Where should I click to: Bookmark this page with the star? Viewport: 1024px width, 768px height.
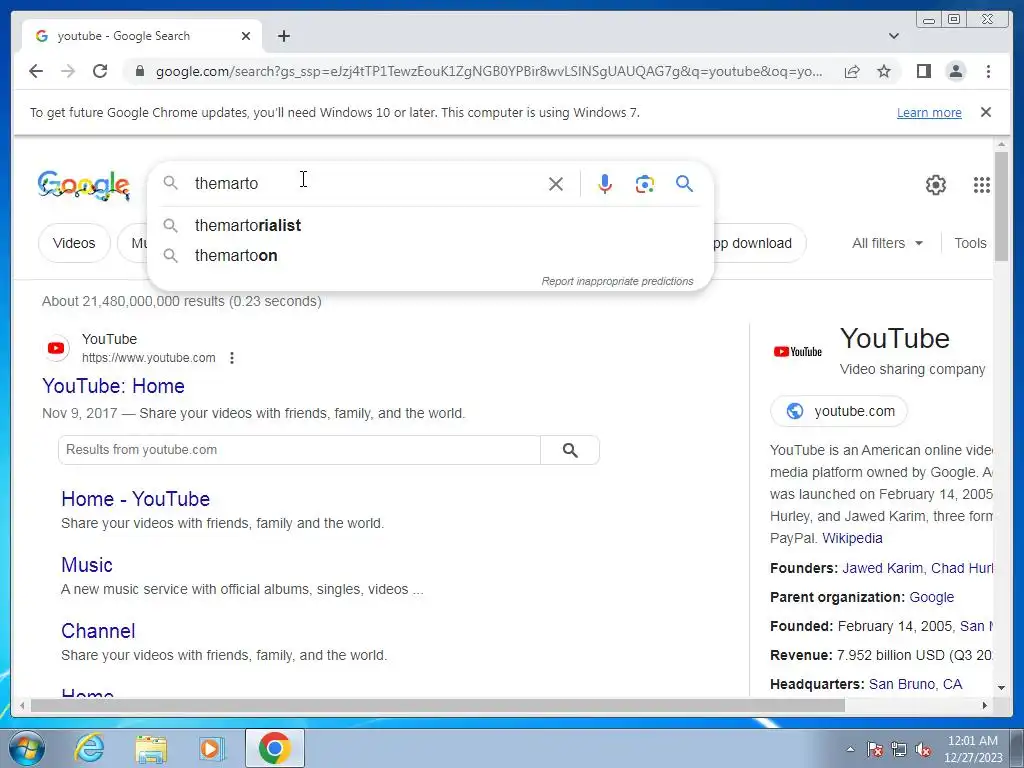click(x=884, y=71)
